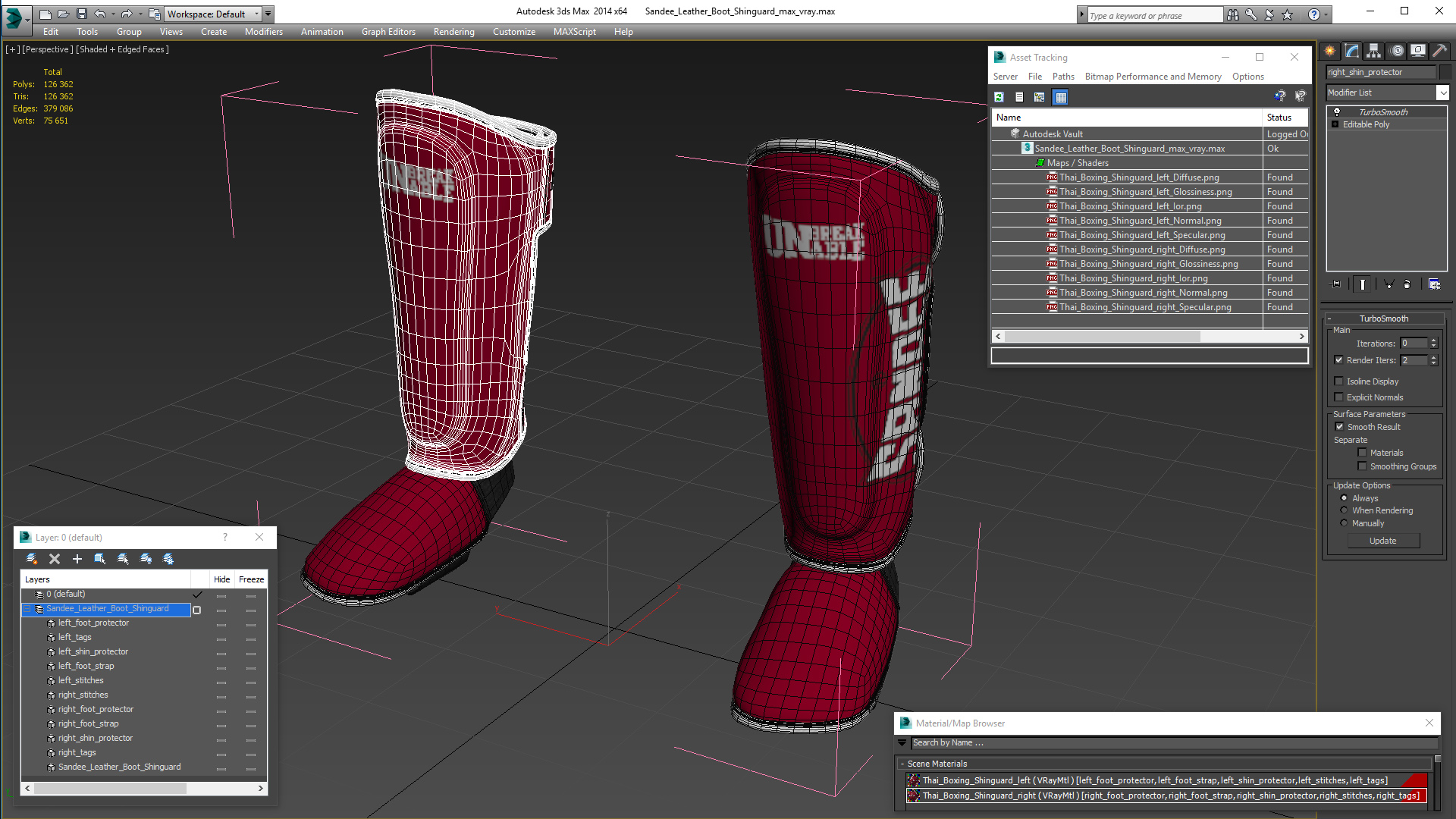Open the MAXScript menu
The height and width of the screenshot is (819, 1456).
point(574,32)
